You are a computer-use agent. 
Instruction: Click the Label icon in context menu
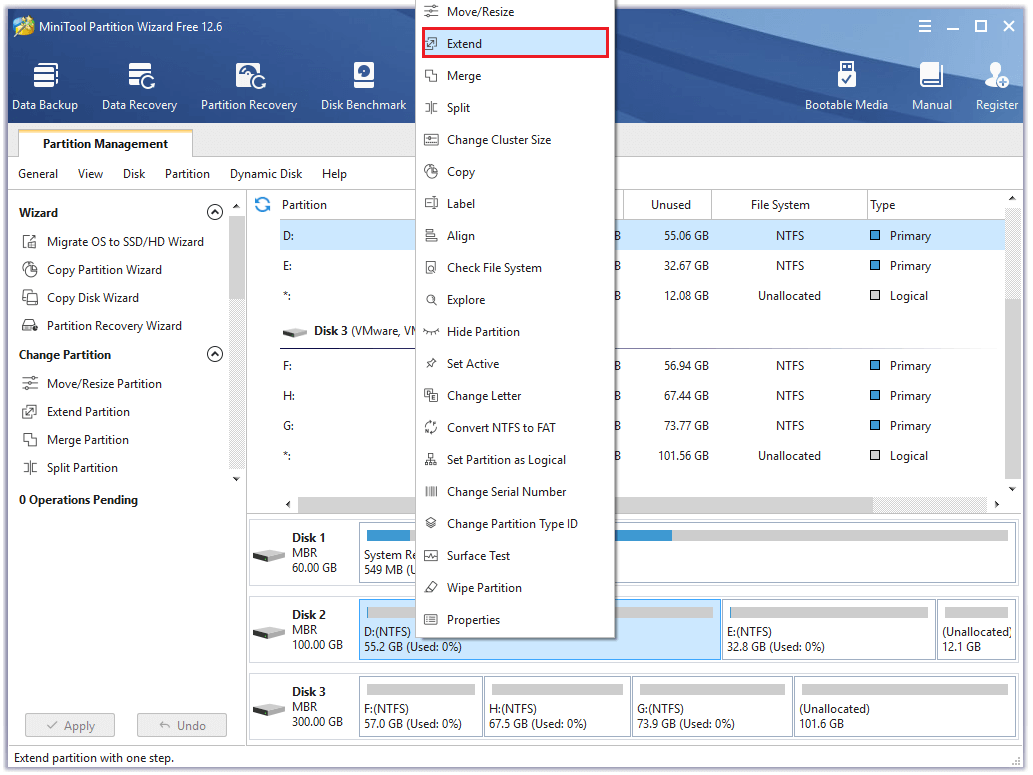432,204
